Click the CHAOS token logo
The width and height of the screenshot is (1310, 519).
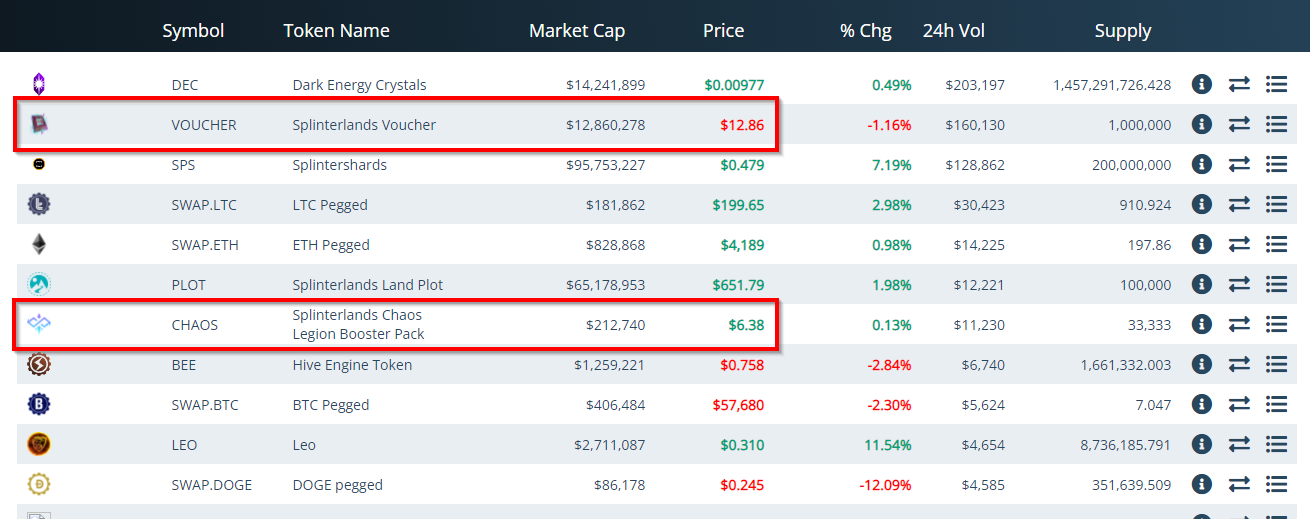39,323
